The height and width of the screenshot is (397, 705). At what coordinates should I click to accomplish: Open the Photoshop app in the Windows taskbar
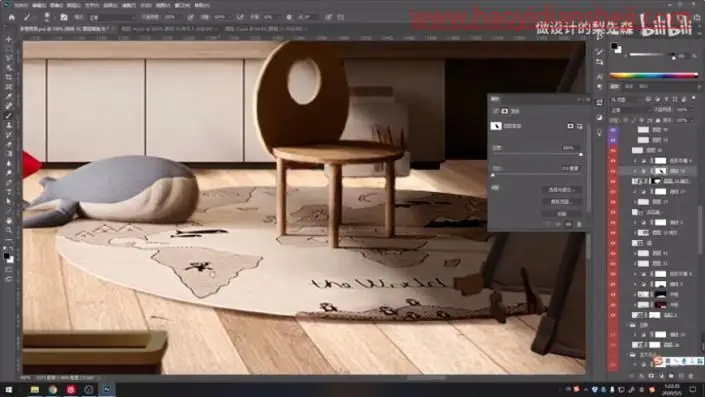107,389
